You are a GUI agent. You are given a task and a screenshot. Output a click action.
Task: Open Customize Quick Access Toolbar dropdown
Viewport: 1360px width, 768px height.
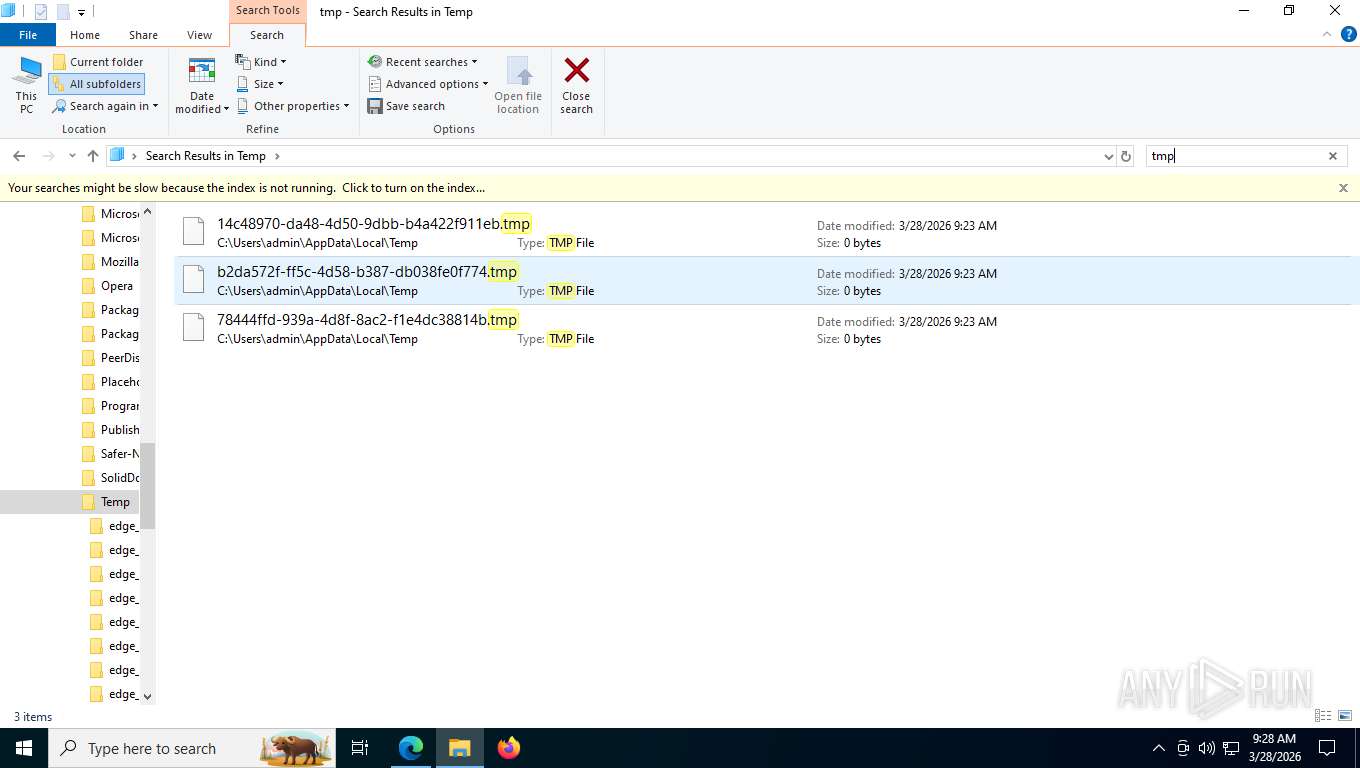coord(82,12)
